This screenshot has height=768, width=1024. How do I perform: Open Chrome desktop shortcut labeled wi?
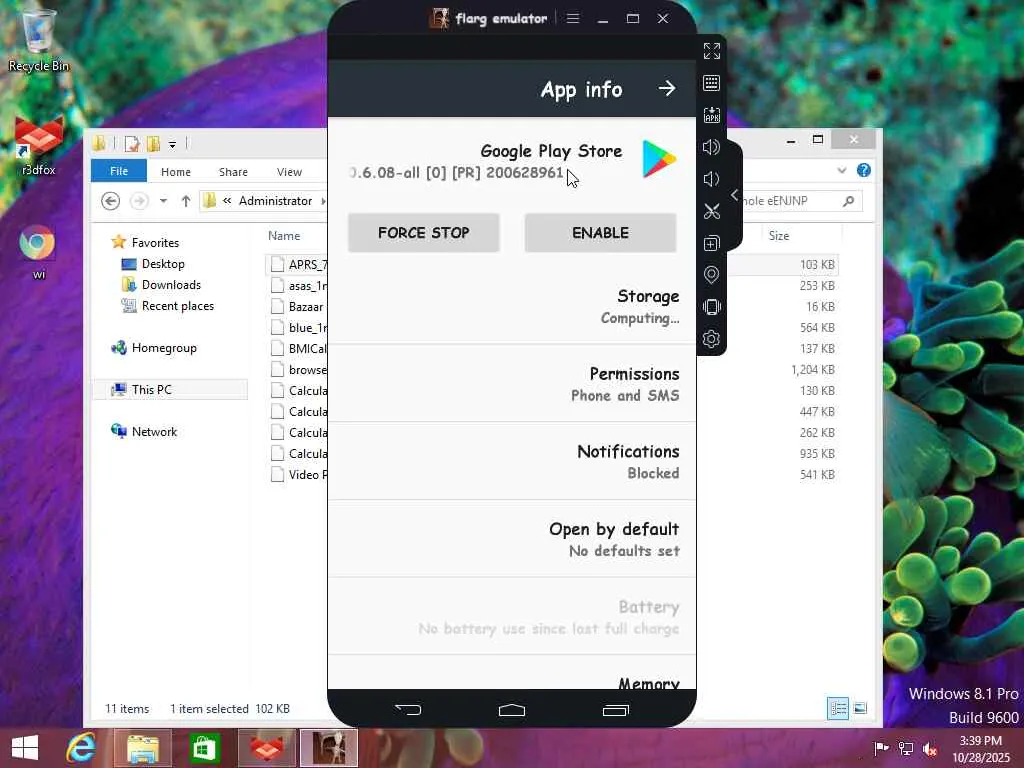(x=39, y=251)
